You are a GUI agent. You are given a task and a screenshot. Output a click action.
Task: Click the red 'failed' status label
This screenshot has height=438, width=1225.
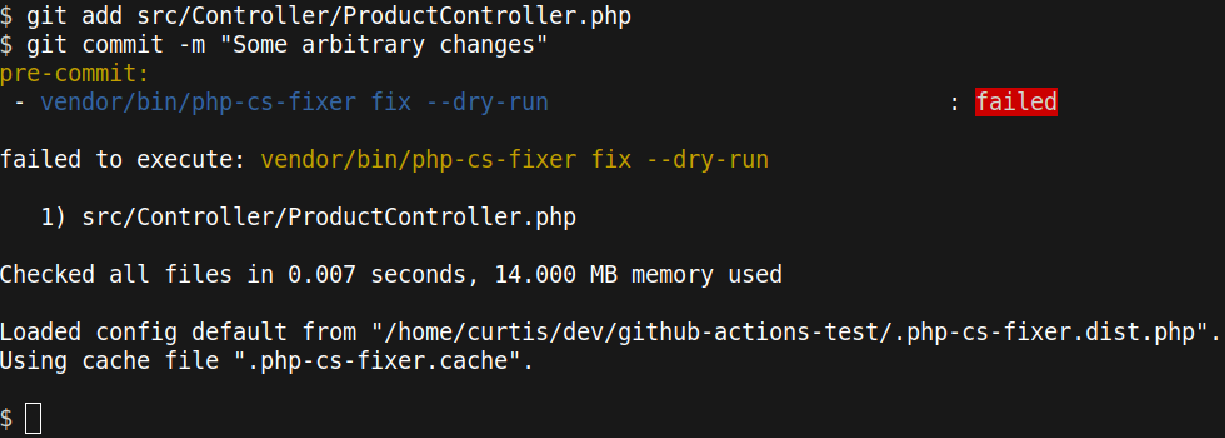[1016, 102]
